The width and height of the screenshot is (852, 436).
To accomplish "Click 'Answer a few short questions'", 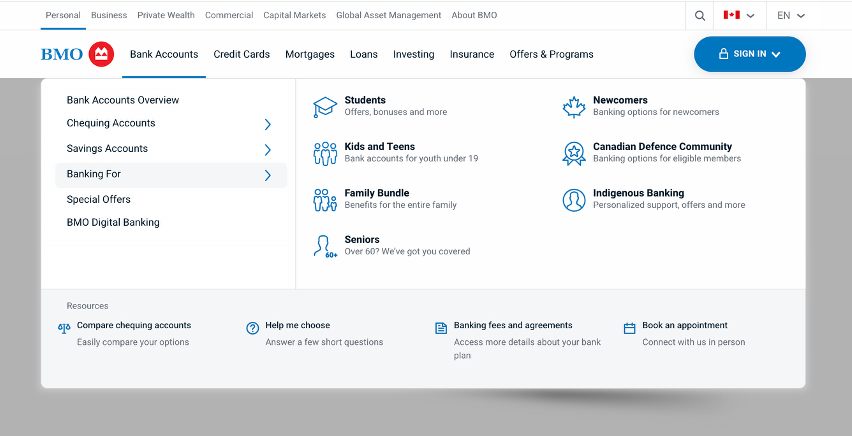I will point(324,342).
